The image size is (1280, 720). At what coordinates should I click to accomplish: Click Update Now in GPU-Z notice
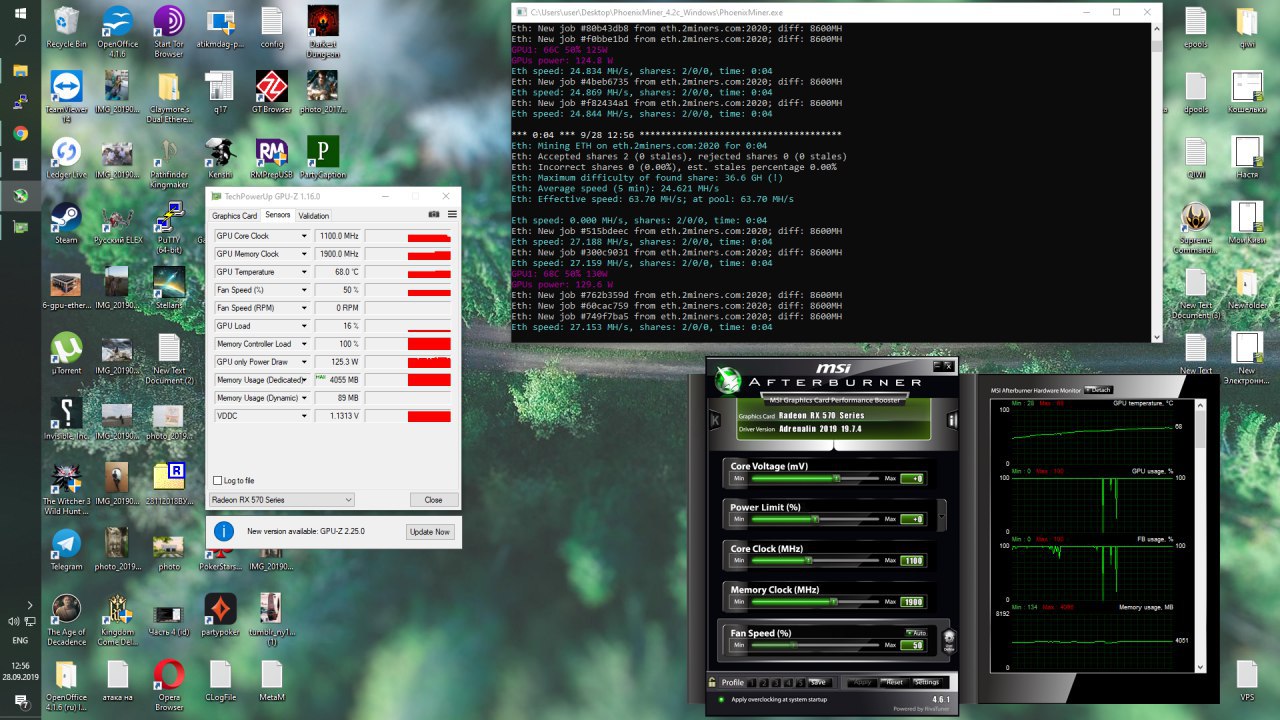coord(430,532)
